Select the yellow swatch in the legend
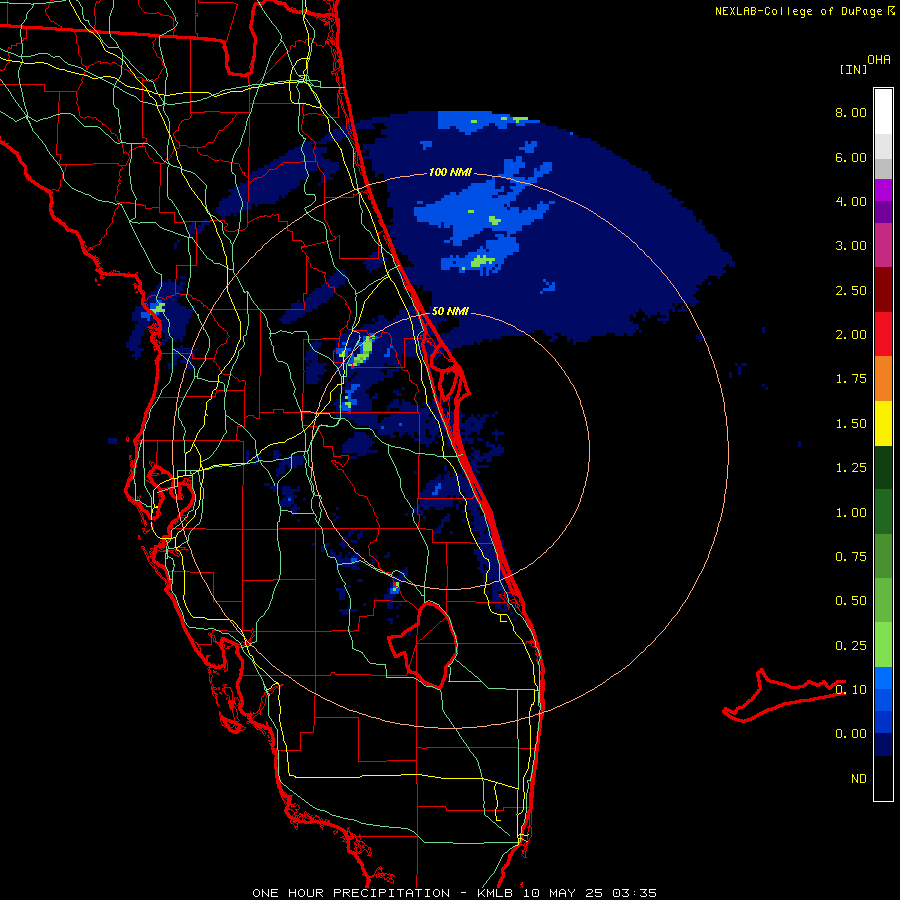This screenshot has height=900, width=900. (883, 424)
